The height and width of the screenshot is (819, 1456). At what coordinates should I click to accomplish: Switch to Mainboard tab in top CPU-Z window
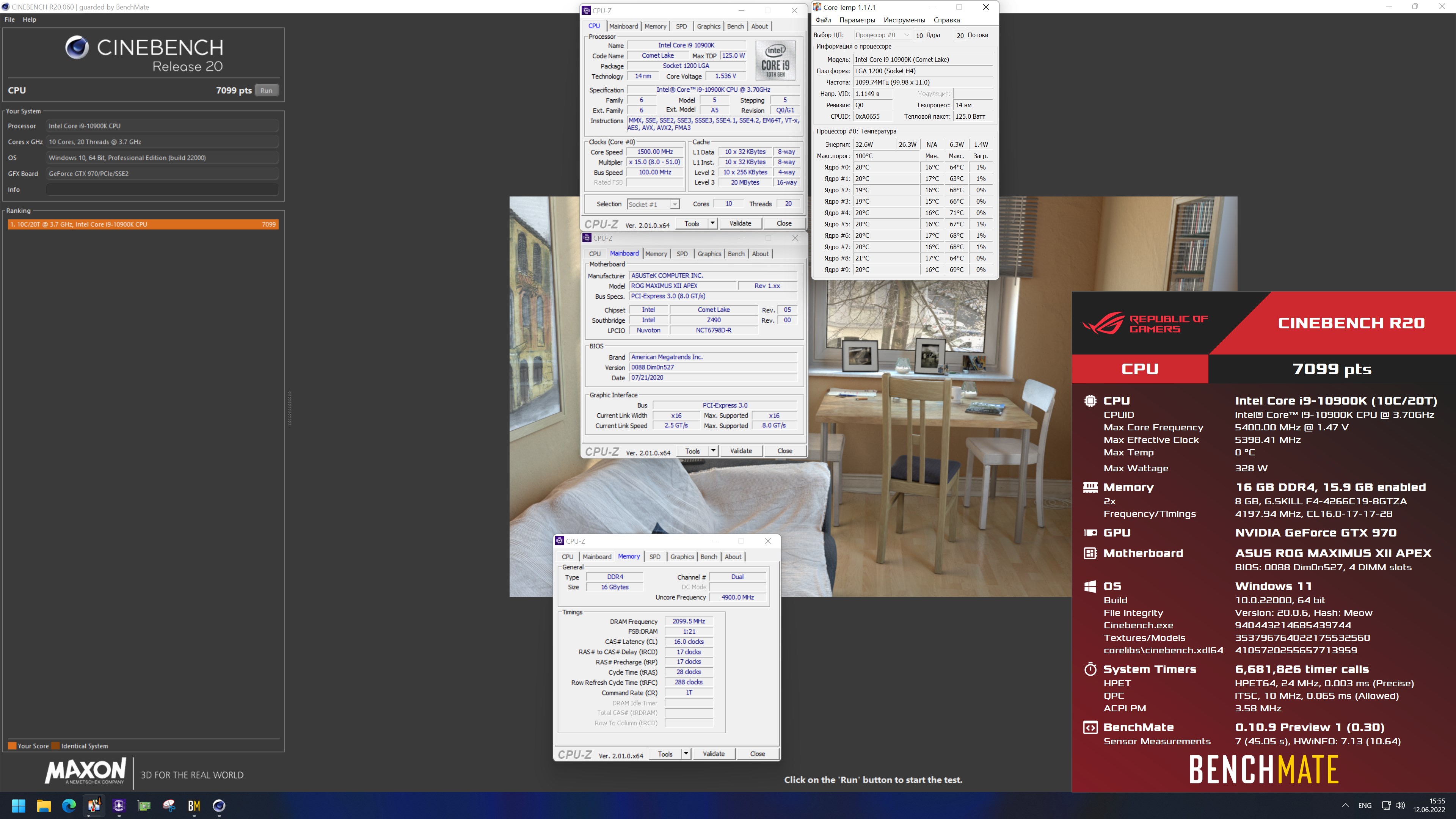623,26
